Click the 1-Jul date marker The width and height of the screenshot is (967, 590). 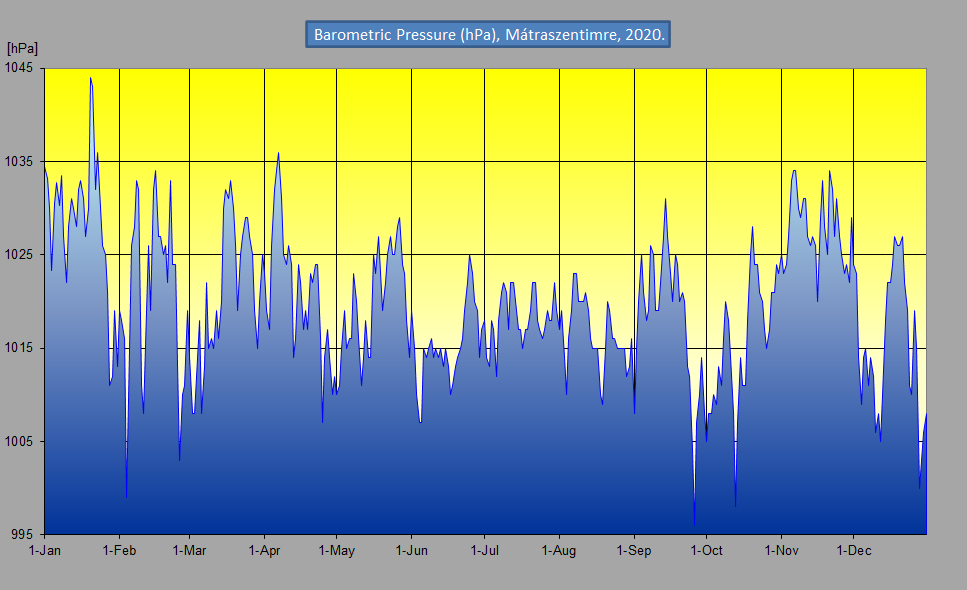click(x=484, y=551)
